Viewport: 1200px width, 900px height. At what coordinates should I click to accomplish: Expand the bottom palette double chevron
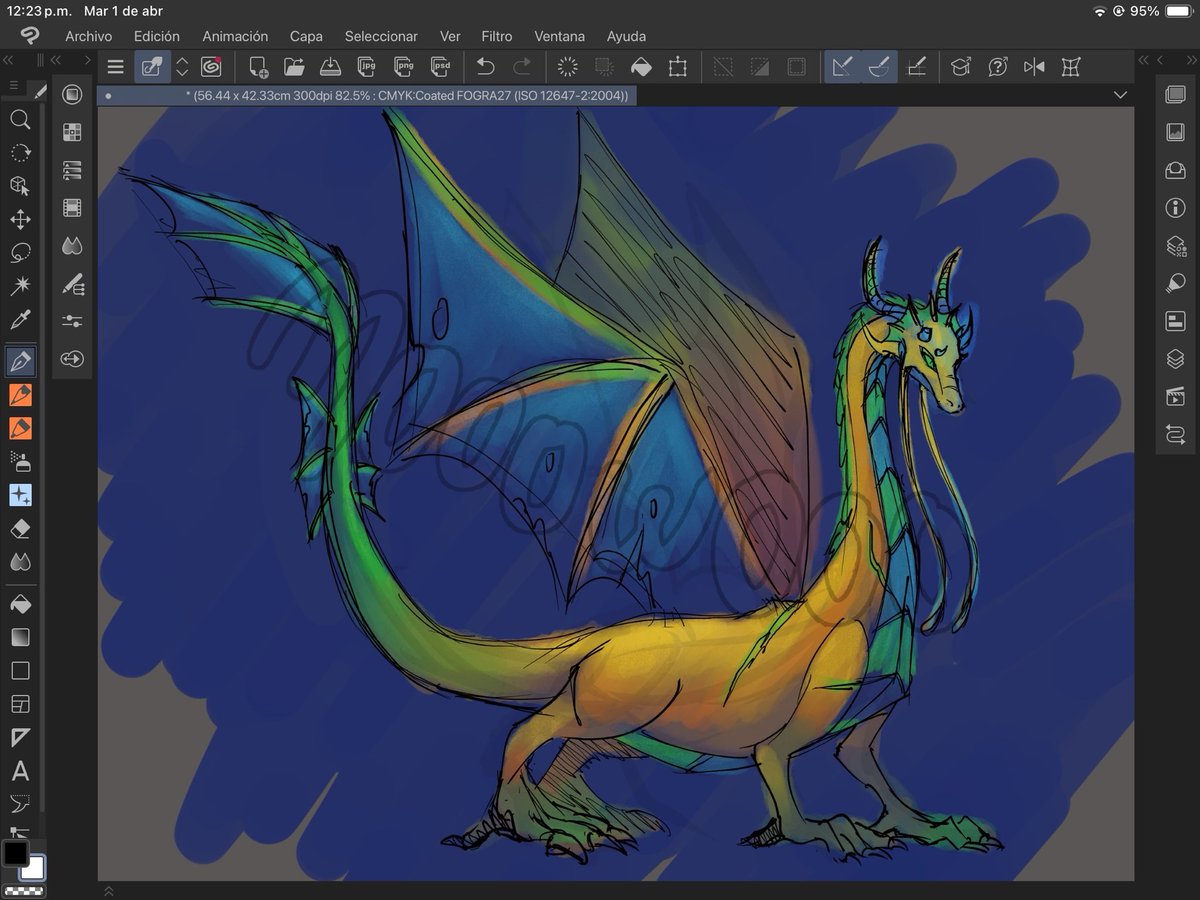109,890
